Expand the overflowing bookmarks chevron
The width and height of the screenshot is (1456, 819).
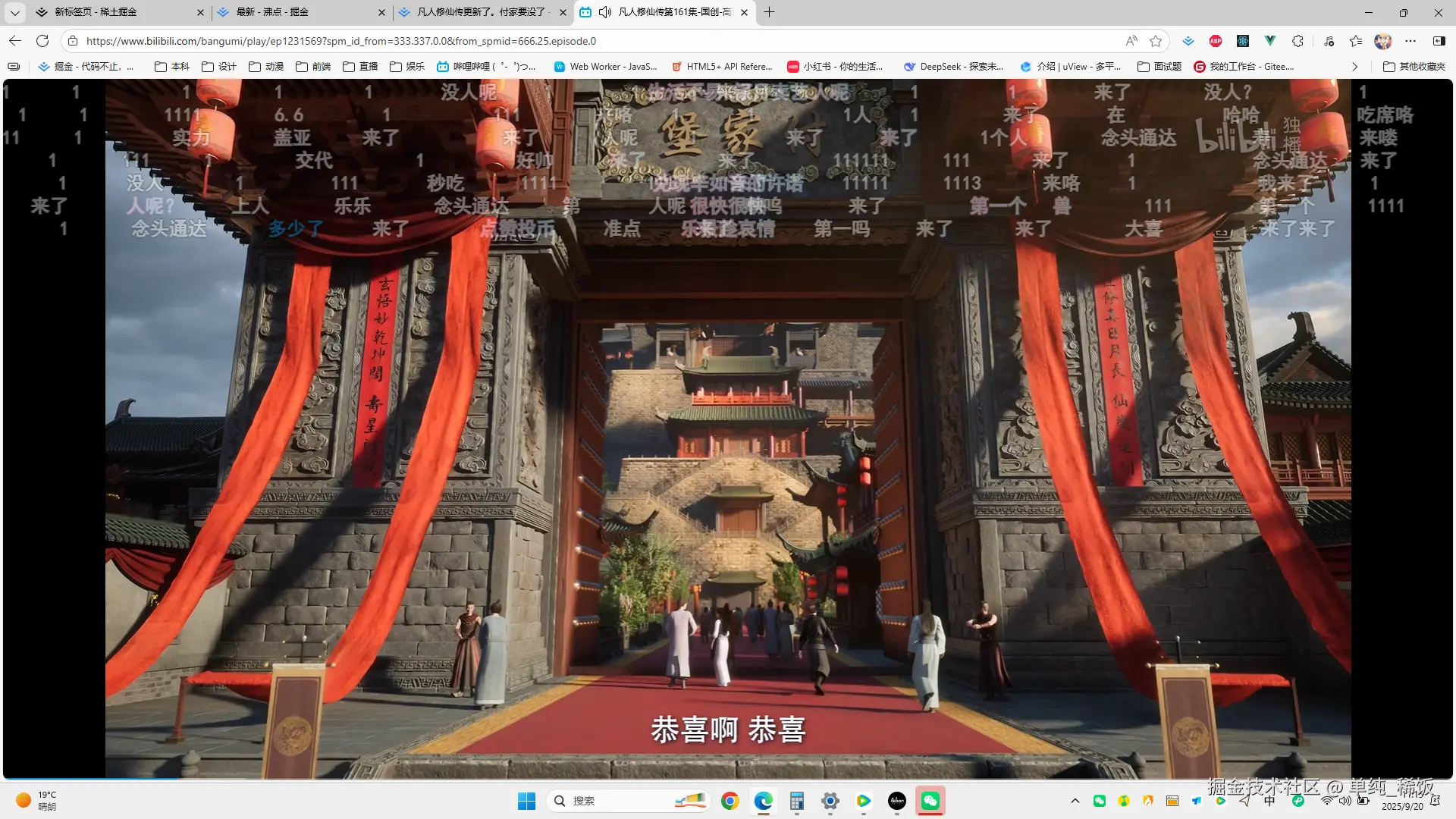pyautogui.click(x=1354, y=67)
